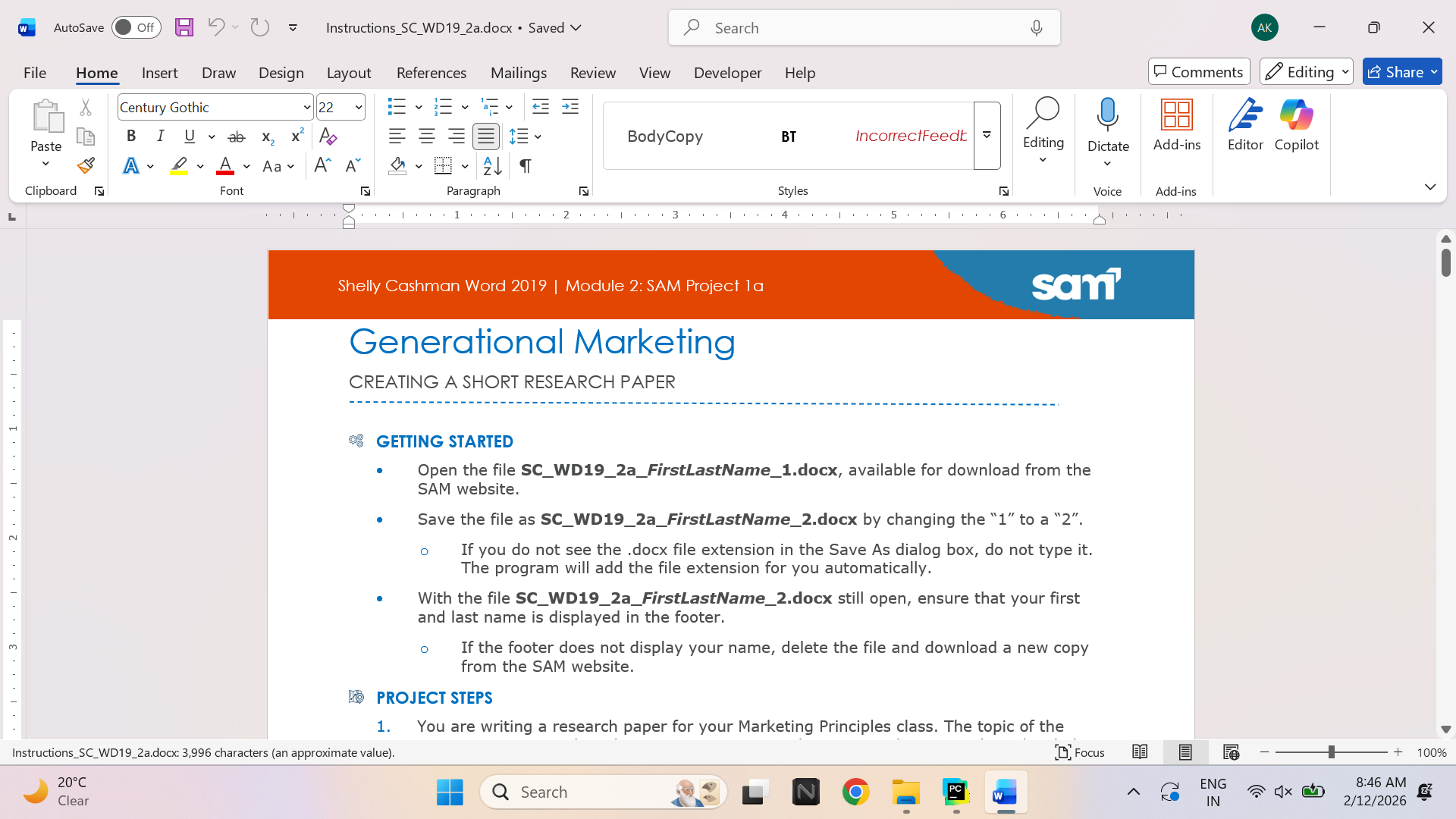
Task: Apply the BT style
Action: point(789,136)
